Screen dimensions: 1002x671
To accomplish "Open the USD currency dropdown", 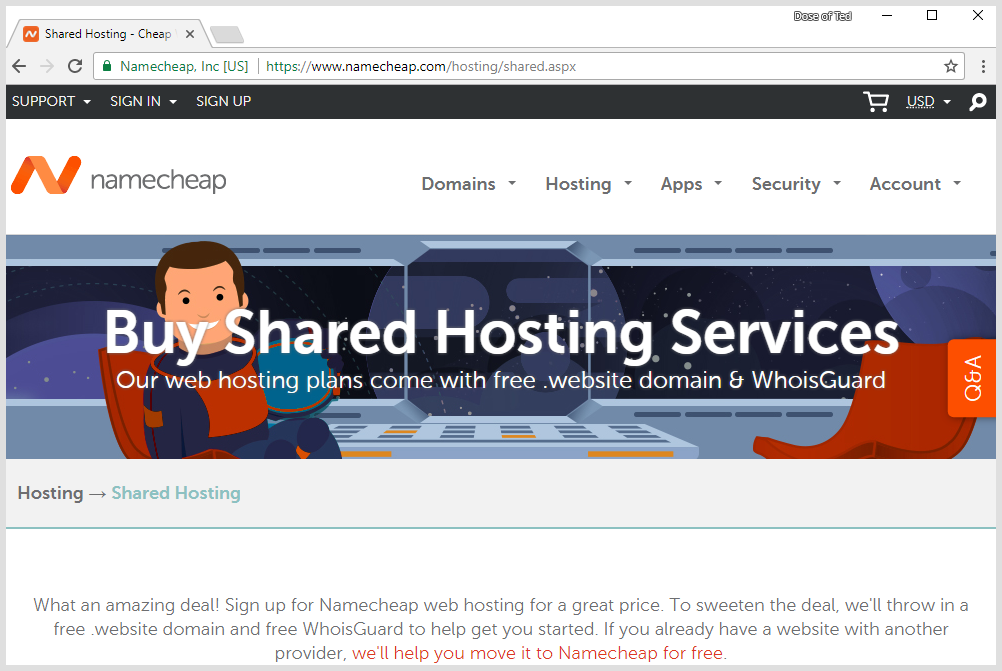I will pyautogui.click(x=923, y=101).
